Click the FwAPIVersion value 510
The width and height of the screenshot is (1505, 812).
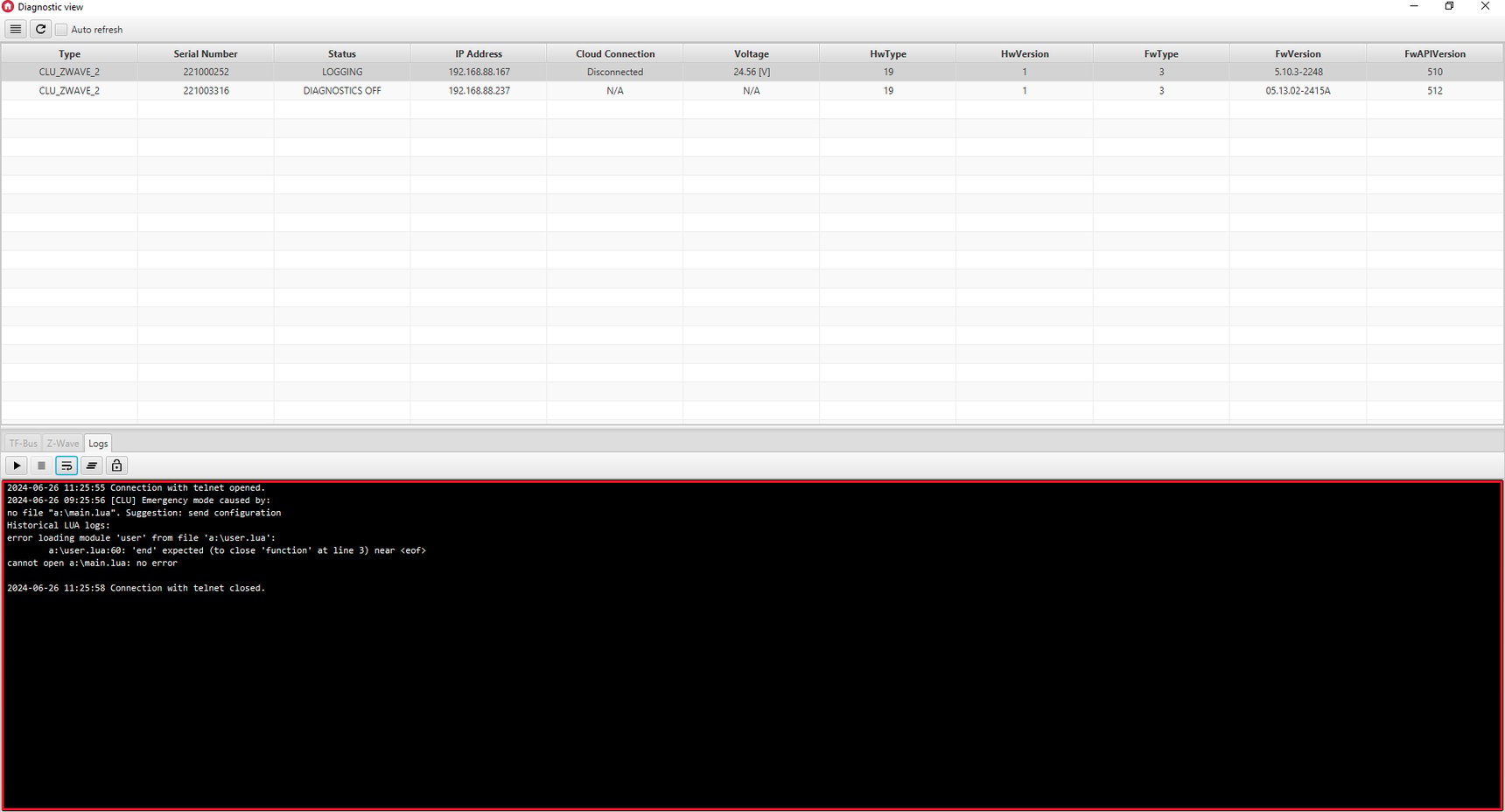[x=1435, y=72]
